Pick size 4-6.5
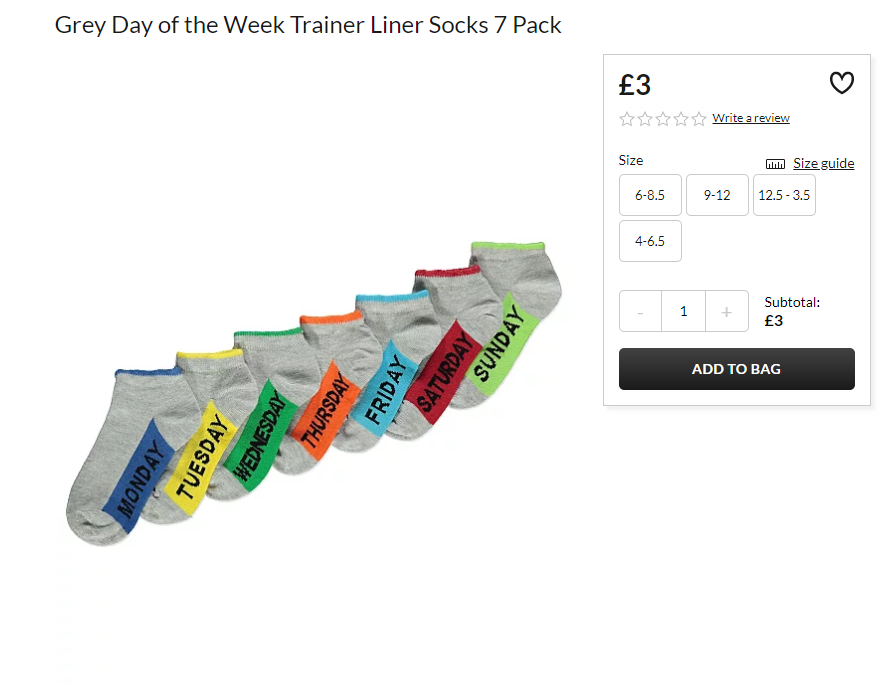This screenshot has height=685, width=892. coord(650,241)
